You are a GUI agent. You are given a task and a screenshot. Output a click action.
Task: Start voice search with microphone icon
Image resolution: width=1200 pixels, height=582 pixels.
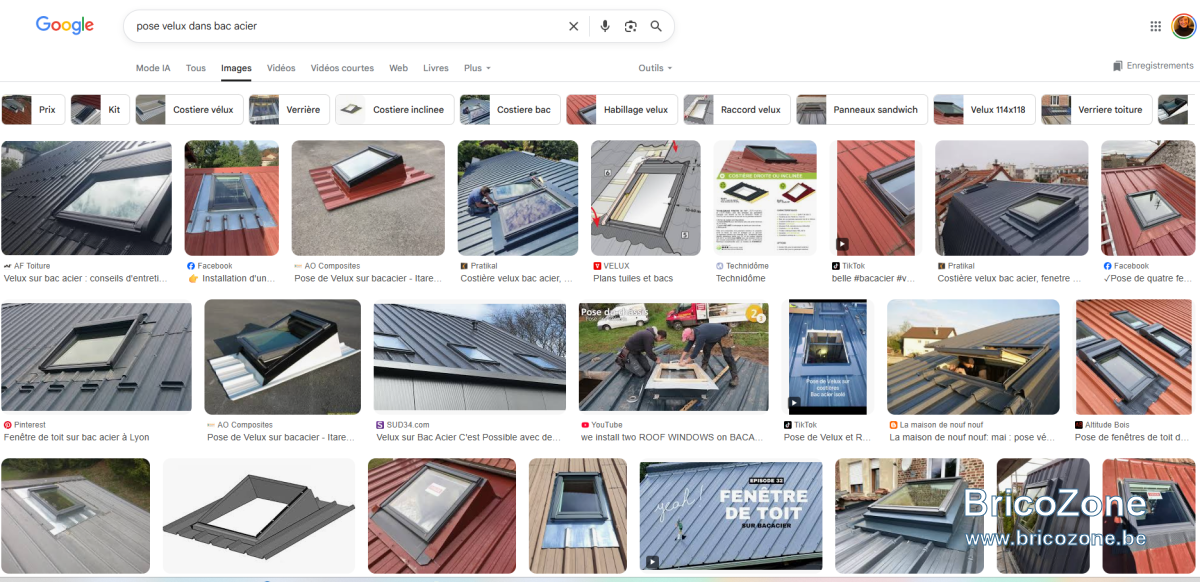pyautogui.click(x=605, y=26)
